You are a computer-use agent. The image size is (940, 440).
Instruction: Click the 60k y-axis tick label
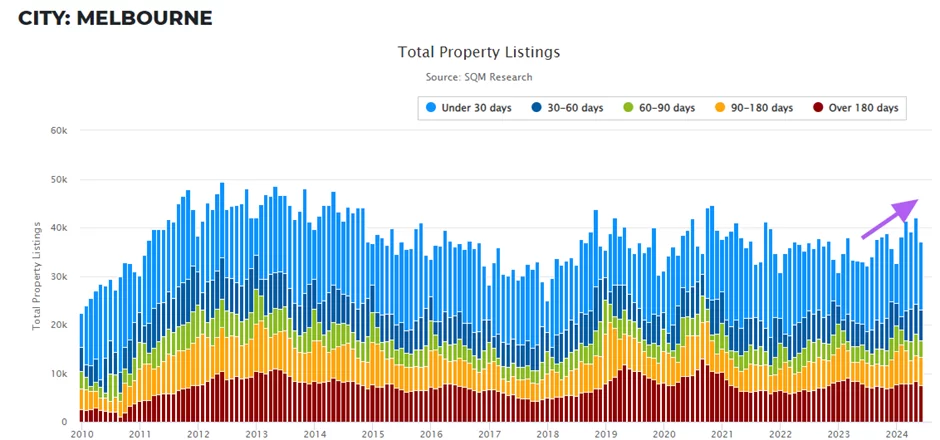[x=59, y=131]
